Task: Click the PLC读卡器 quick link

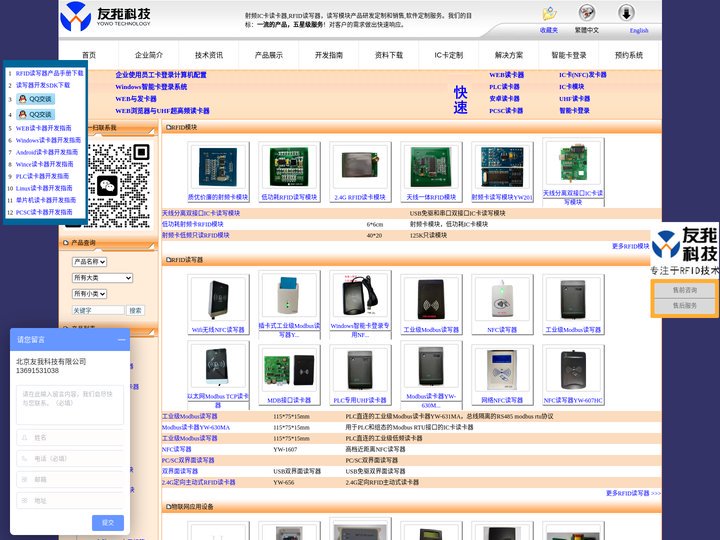Action: click(x=504, y=87)
